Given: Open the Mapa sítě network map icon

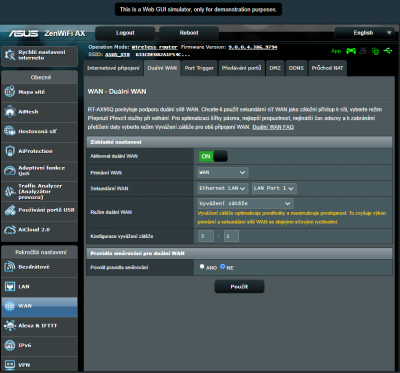Looking at the screenshot, I should point(10,92).
